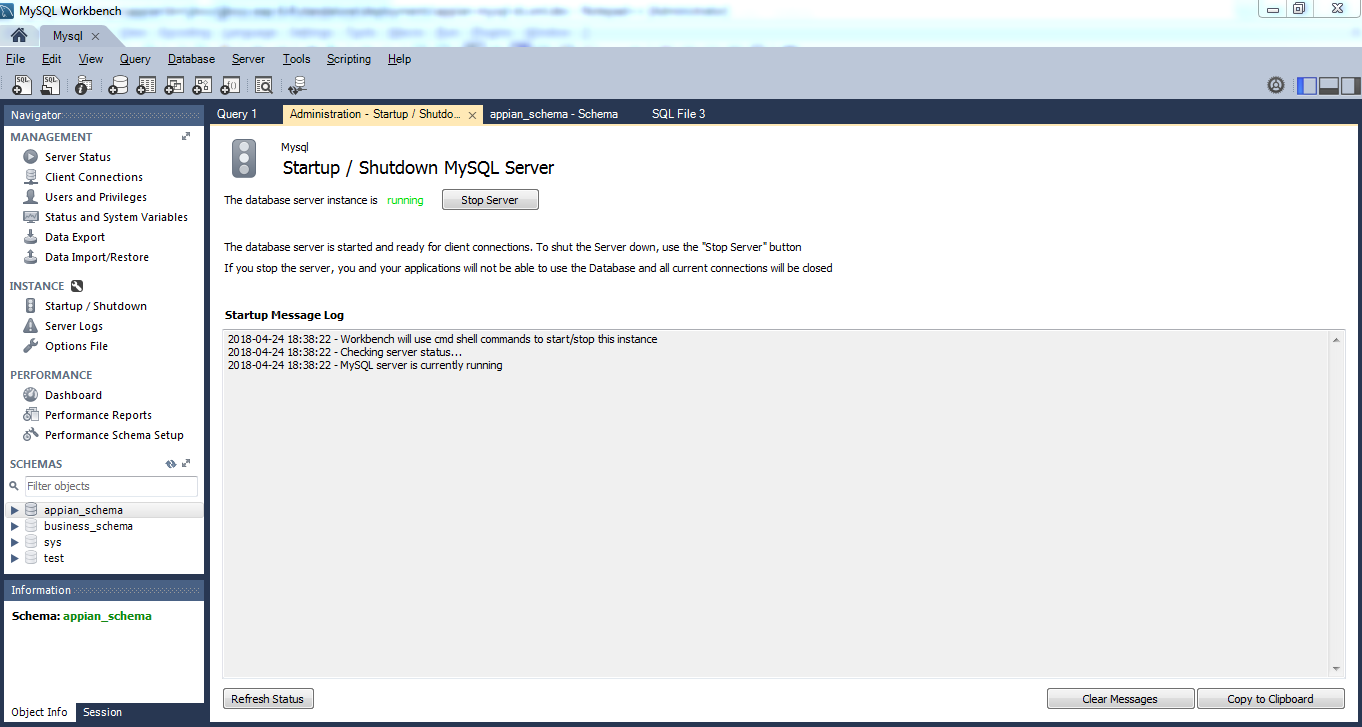Toggle the left sidebar panel visibility
This screenshot has height=727, width=1362.
[1307, 85]
